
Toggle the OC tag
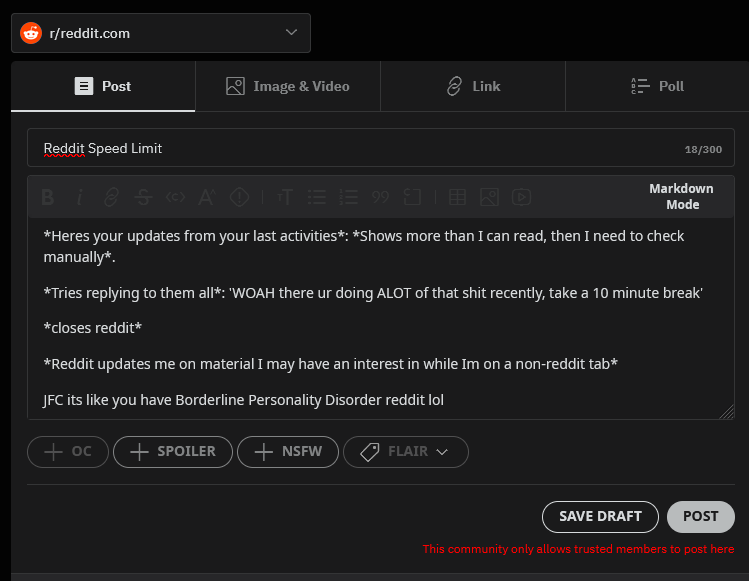pos(68,452)
